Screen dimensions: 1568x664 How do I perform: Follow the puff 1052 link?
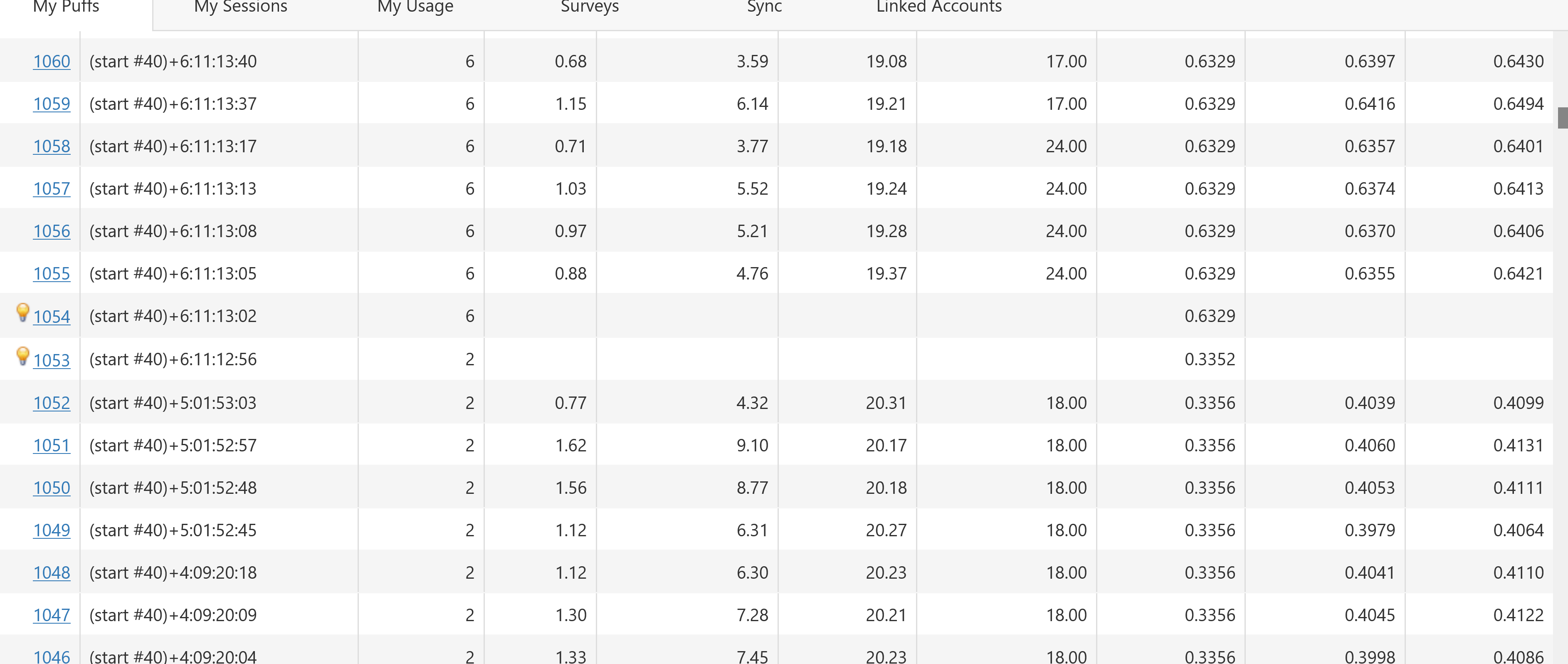[x=52, y=403]
